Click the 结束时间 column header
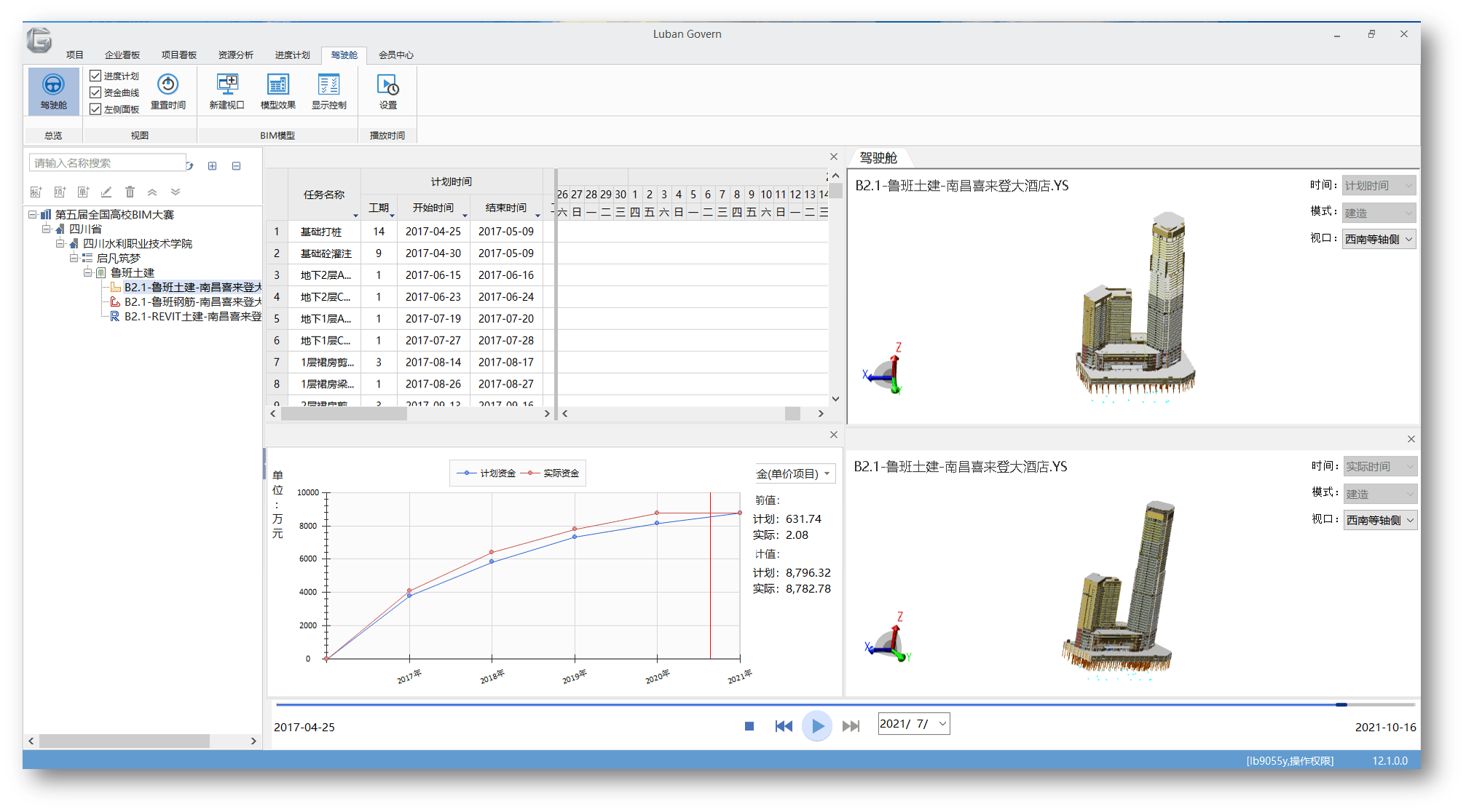The width and height of the screenshot is (1466, 812). (x=506, y=208)
